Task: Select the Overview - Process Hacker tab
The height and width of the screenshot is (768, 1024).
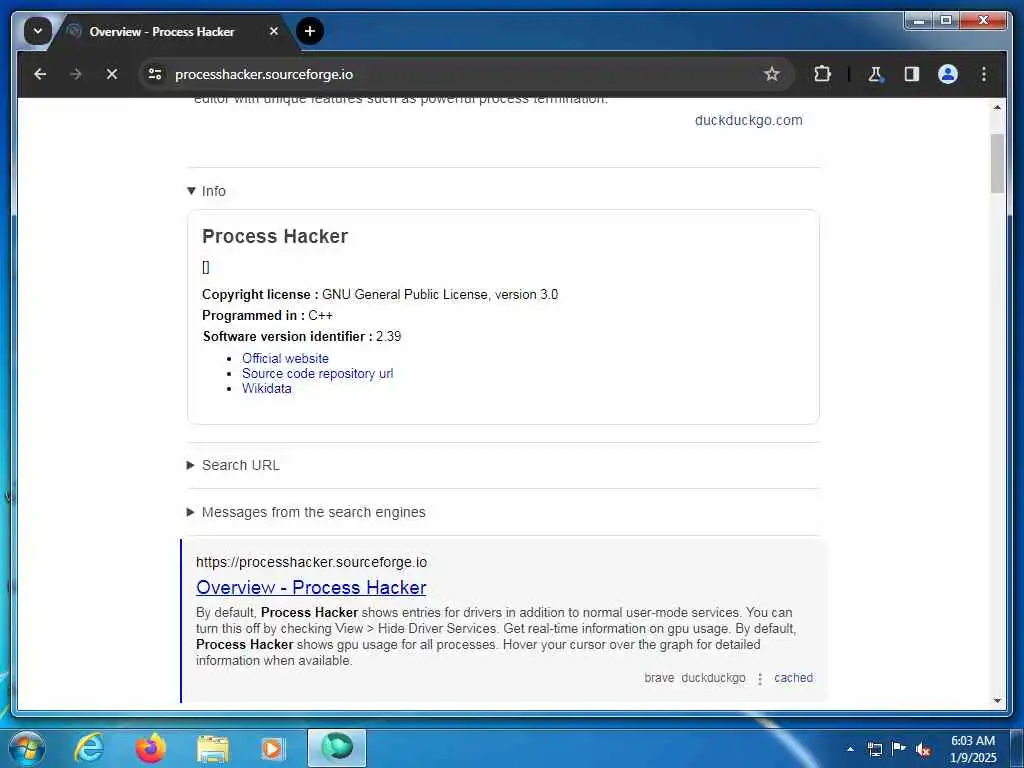Action: click(x=161, y=31)
